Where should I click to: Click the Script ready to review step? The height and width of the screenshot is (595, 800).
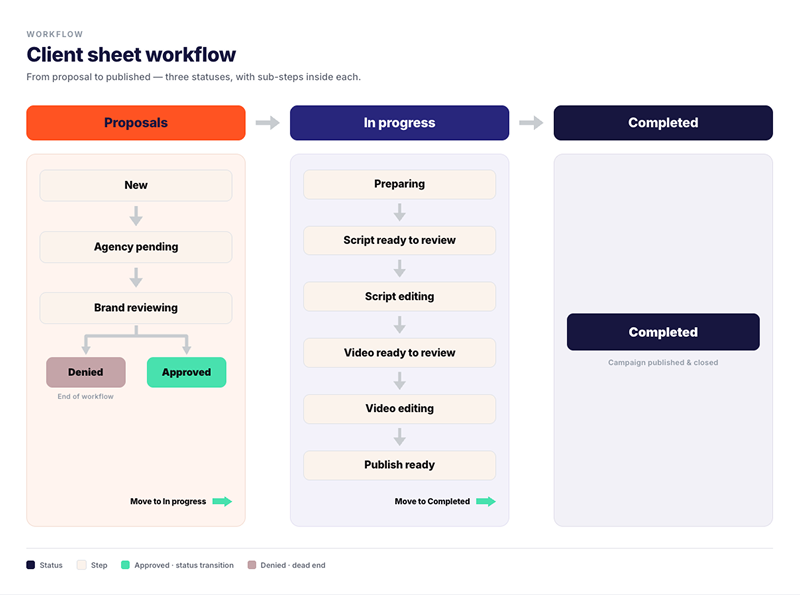[399, 240]
